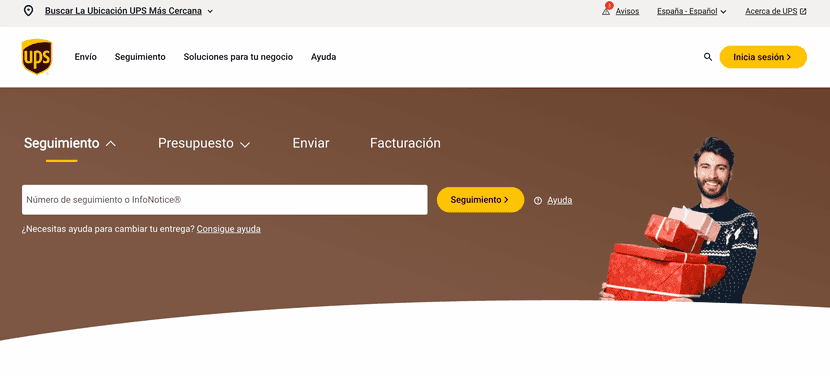Click external link icon next to Acerca de UPS
Viewport: 830px width, 376px height.
[x=803, y=11]
